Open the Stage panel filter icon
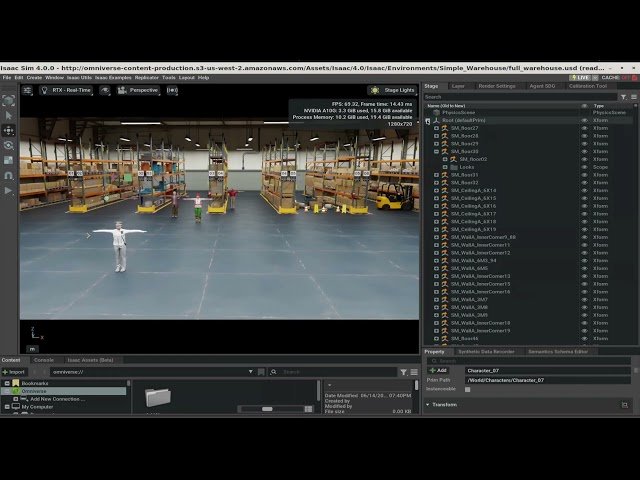Screen dimensions: 640x480 (x=623, y=97)
